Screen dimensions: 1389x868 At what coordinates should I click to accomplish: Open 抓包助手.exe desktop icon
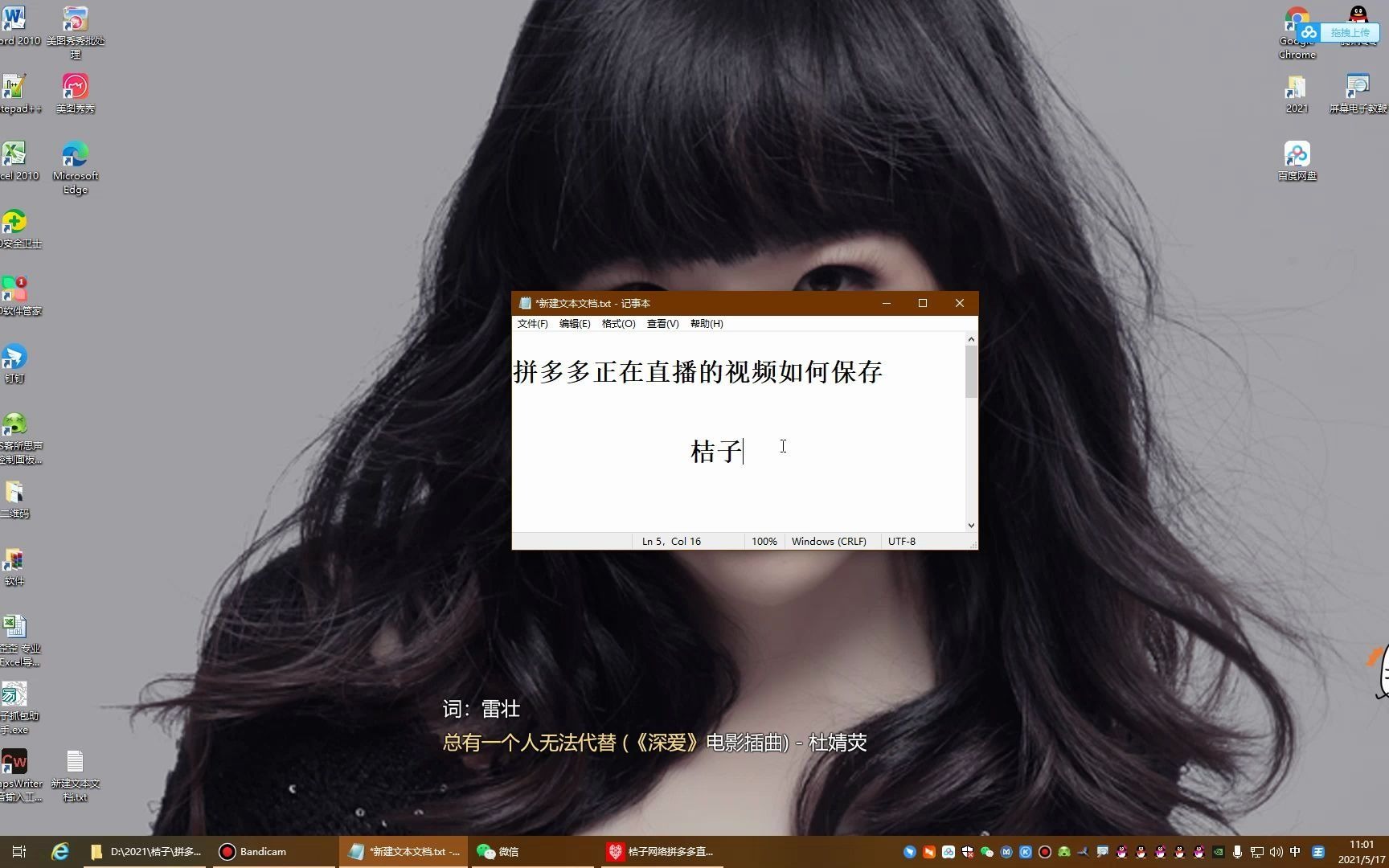click(18, 708)
